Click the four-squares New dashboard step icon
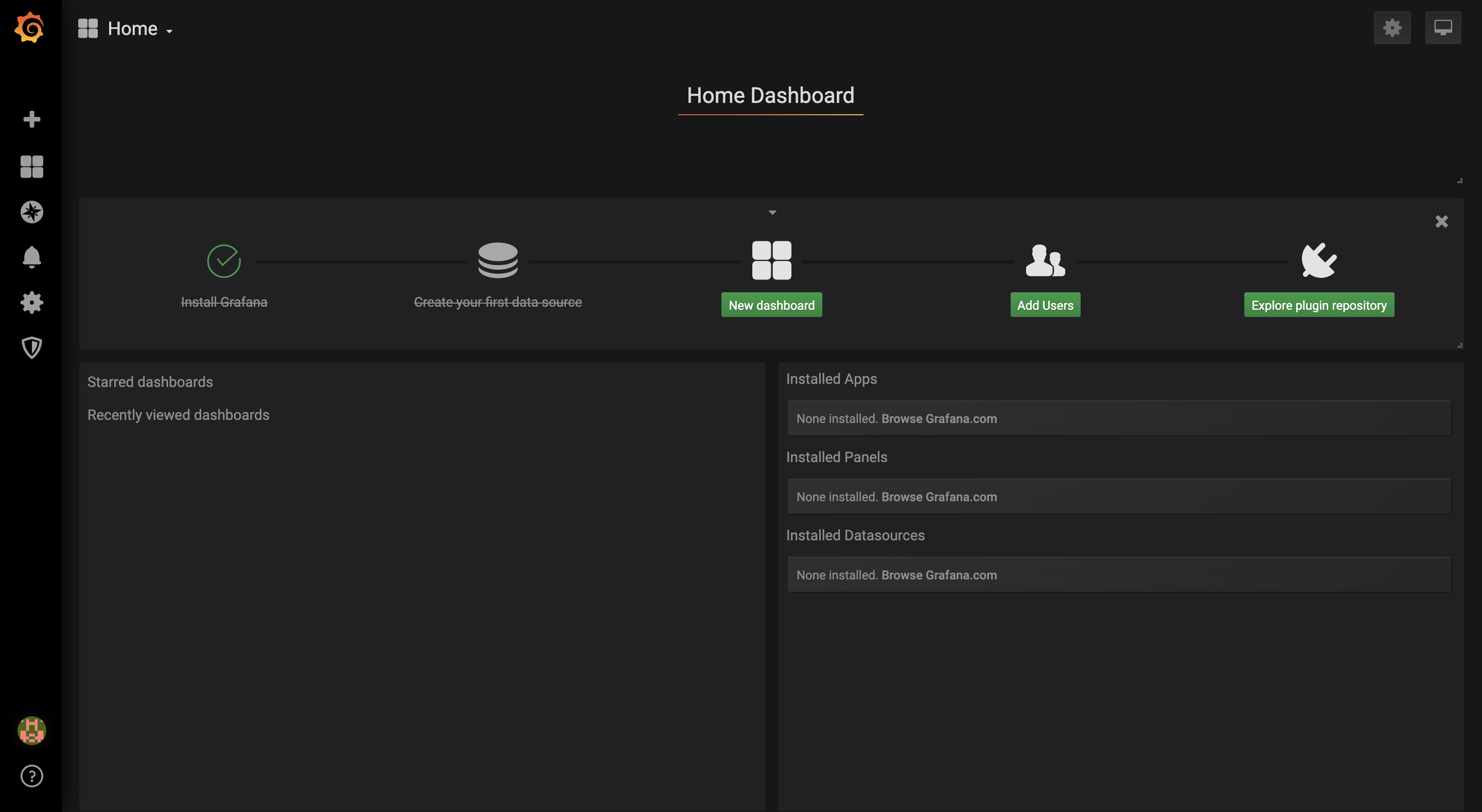1482x812 pixels. coord(771,260)
